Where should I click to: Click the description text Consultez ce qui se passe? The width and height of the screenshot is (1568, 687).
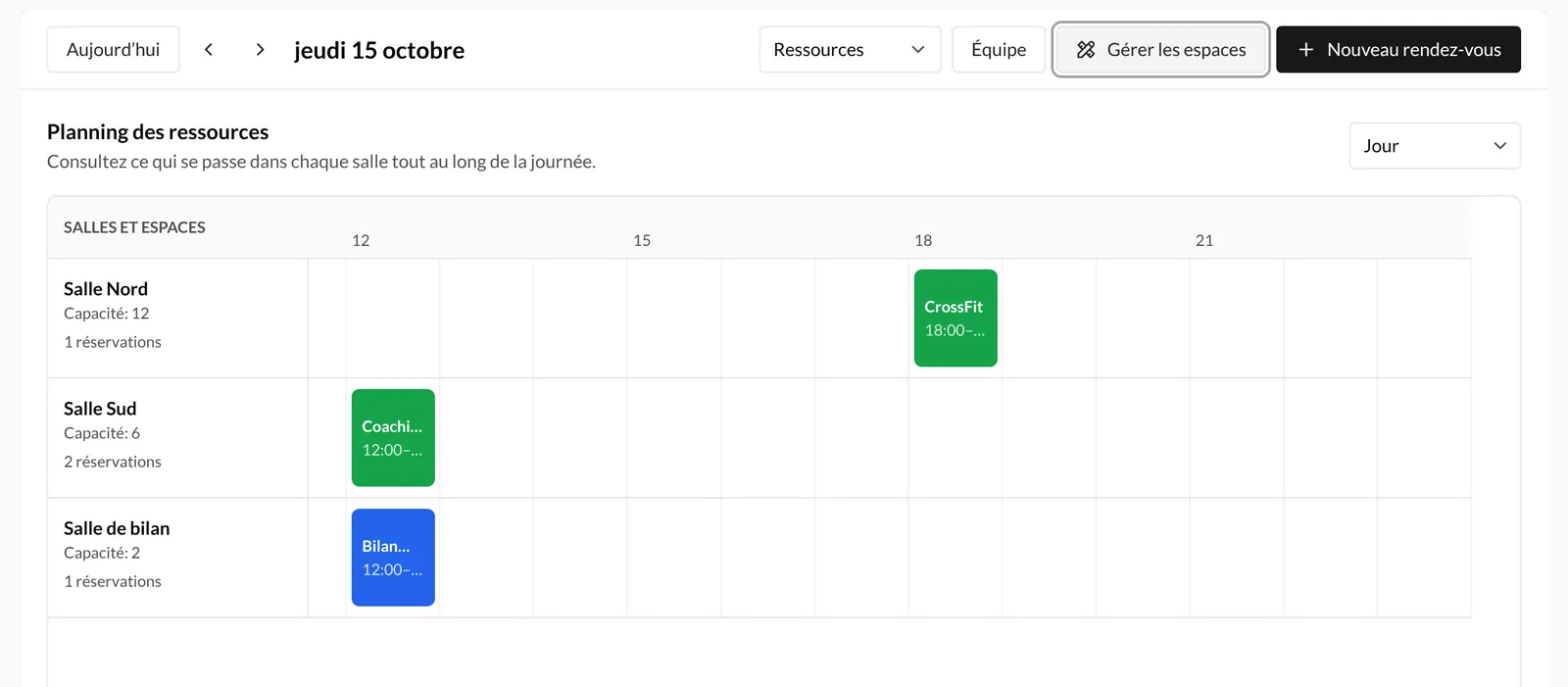(321, 162)
